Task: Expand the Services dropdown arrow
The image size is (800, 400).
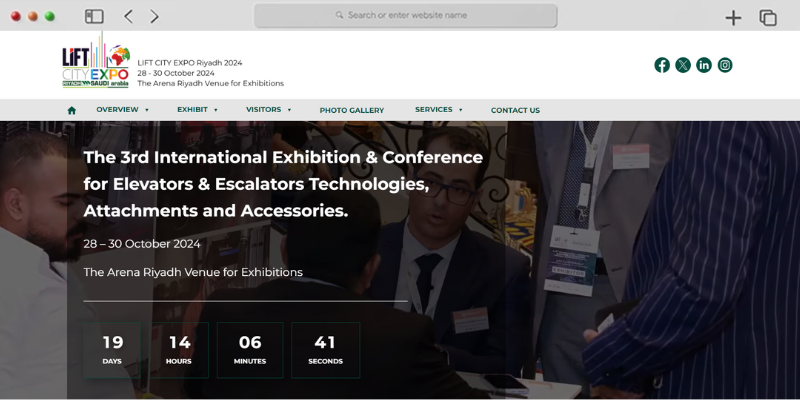Action: tap(461, 110)
